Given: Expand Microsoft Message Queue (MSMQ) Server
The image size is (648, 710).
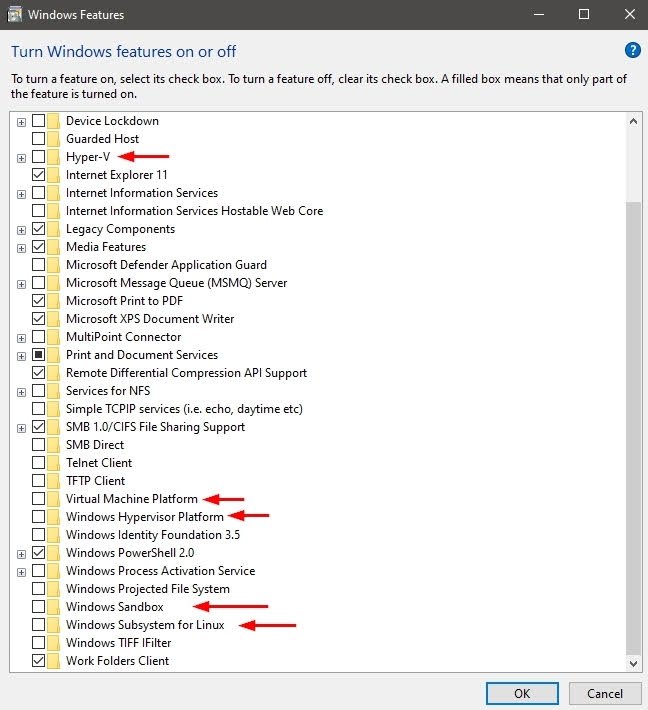Looking at the screenshot, I should tap(21, 284).
